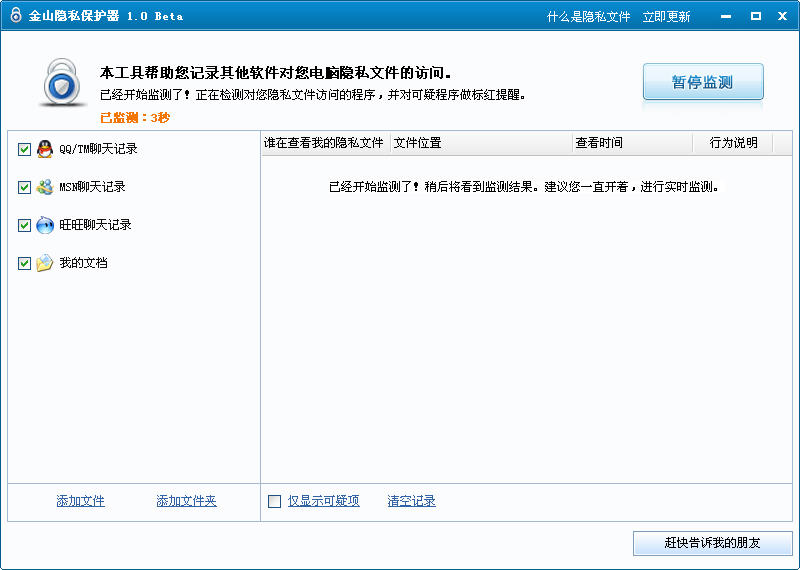Click the large padlock shield icon
800x570 pixels.
[63, 83]
